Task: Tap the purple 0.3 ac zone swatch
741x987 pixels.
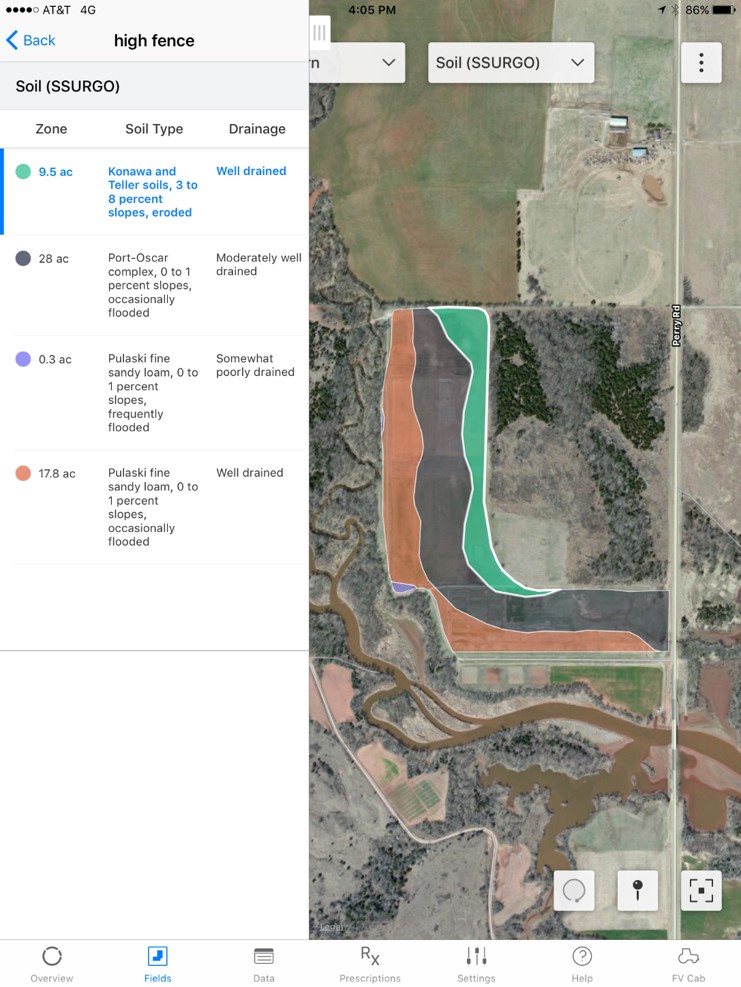Action: pos(23,359)
